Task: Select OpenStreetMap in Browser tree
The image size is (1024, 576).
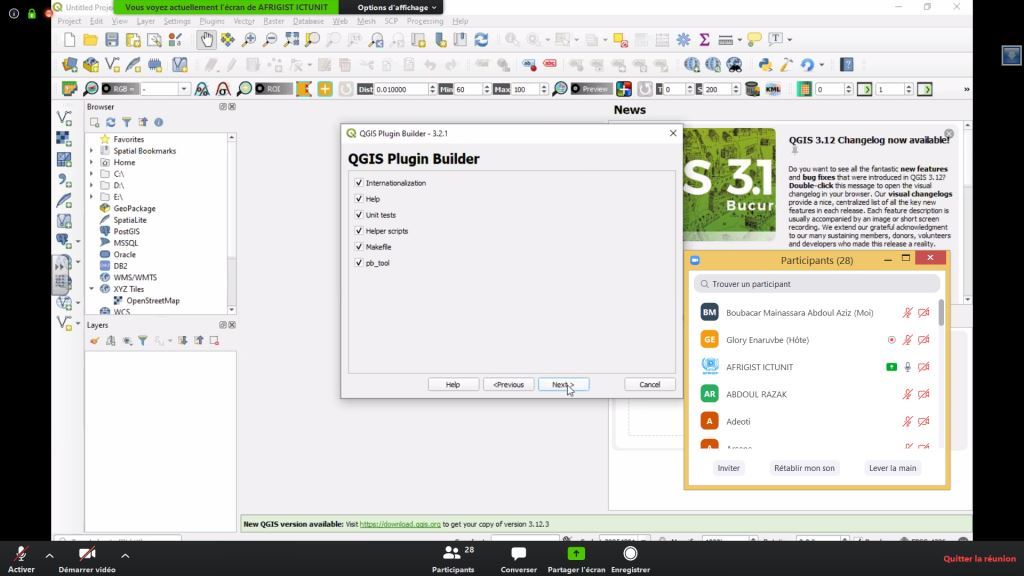Action: point(153,300)
